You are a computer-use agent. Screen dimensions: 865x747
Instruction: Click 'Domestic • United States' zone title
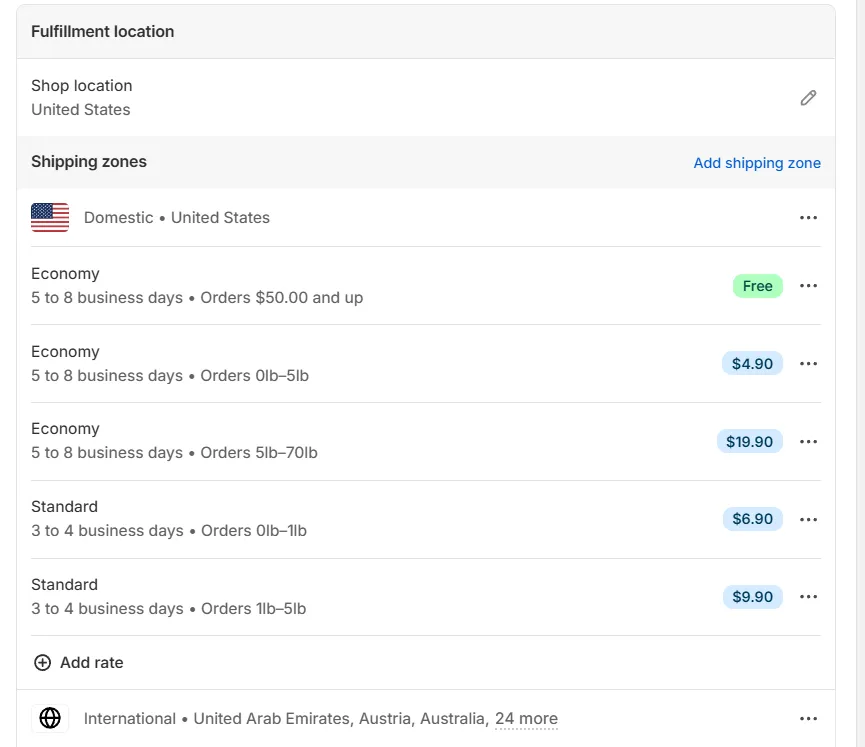click(x=177, y=217)
